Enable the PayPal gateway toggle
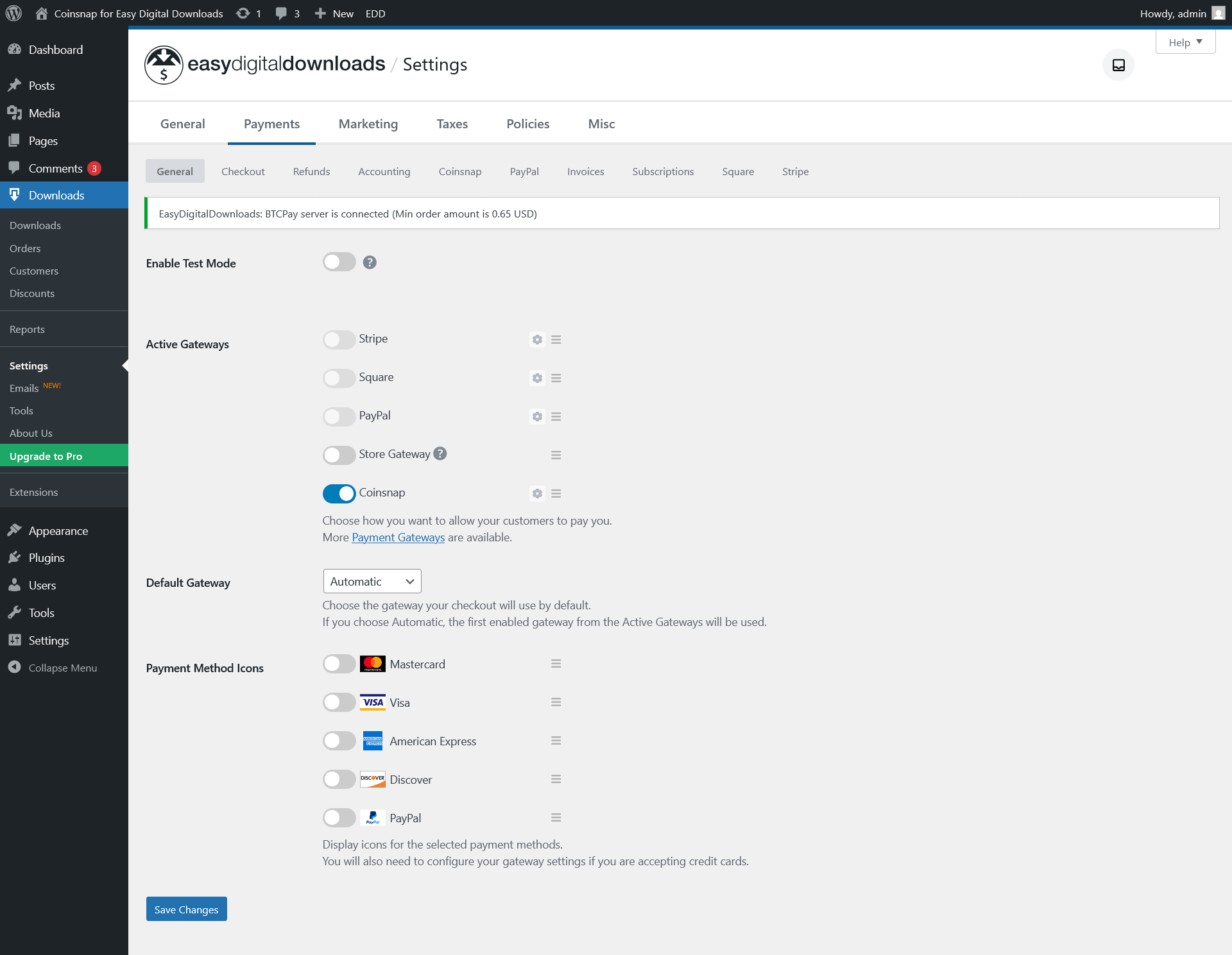The image size is (1232, 955). [x=339, y=416]
